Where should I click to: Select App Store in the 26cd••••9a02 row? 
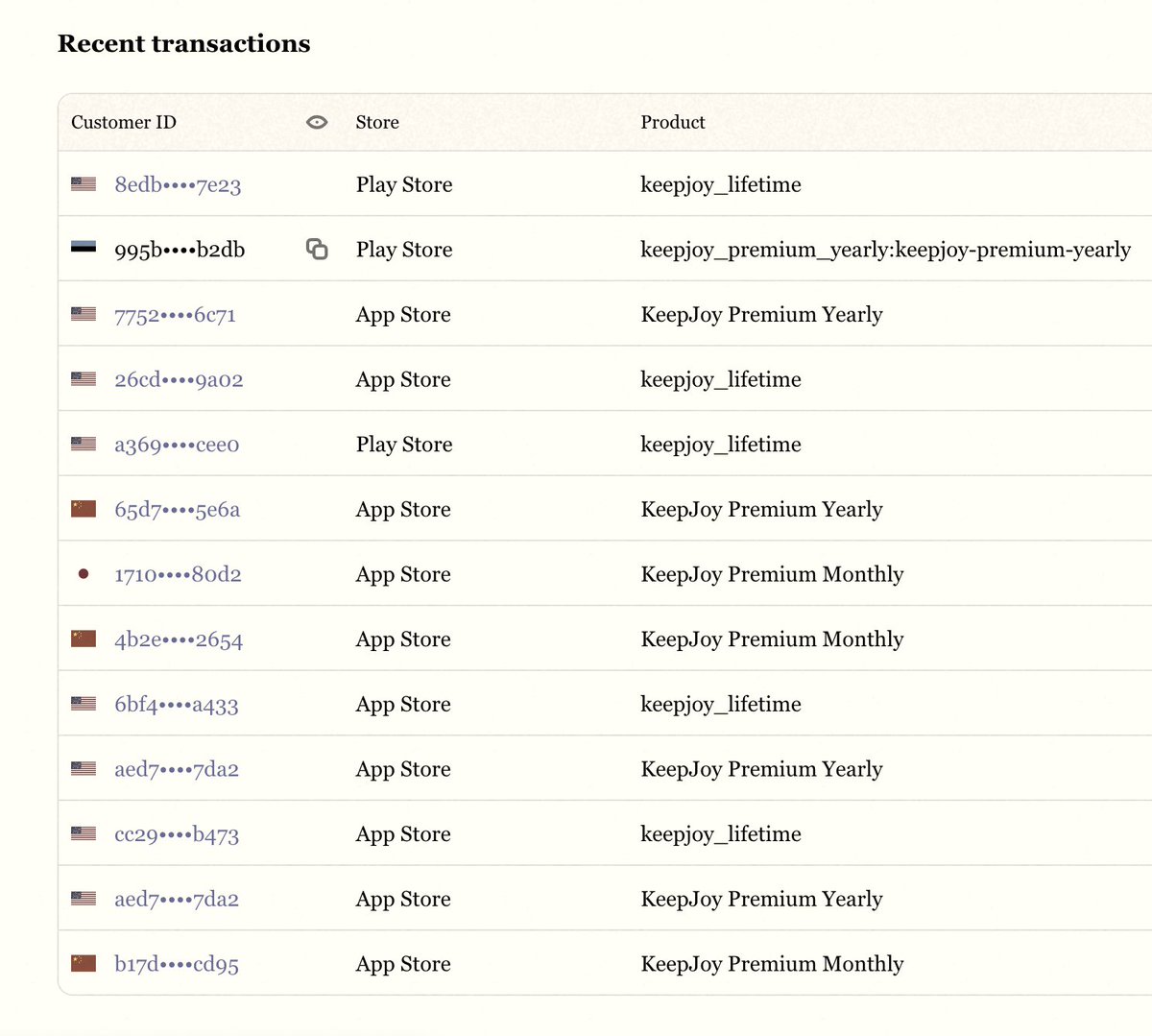pyautogui.click(x=403, y=379)
